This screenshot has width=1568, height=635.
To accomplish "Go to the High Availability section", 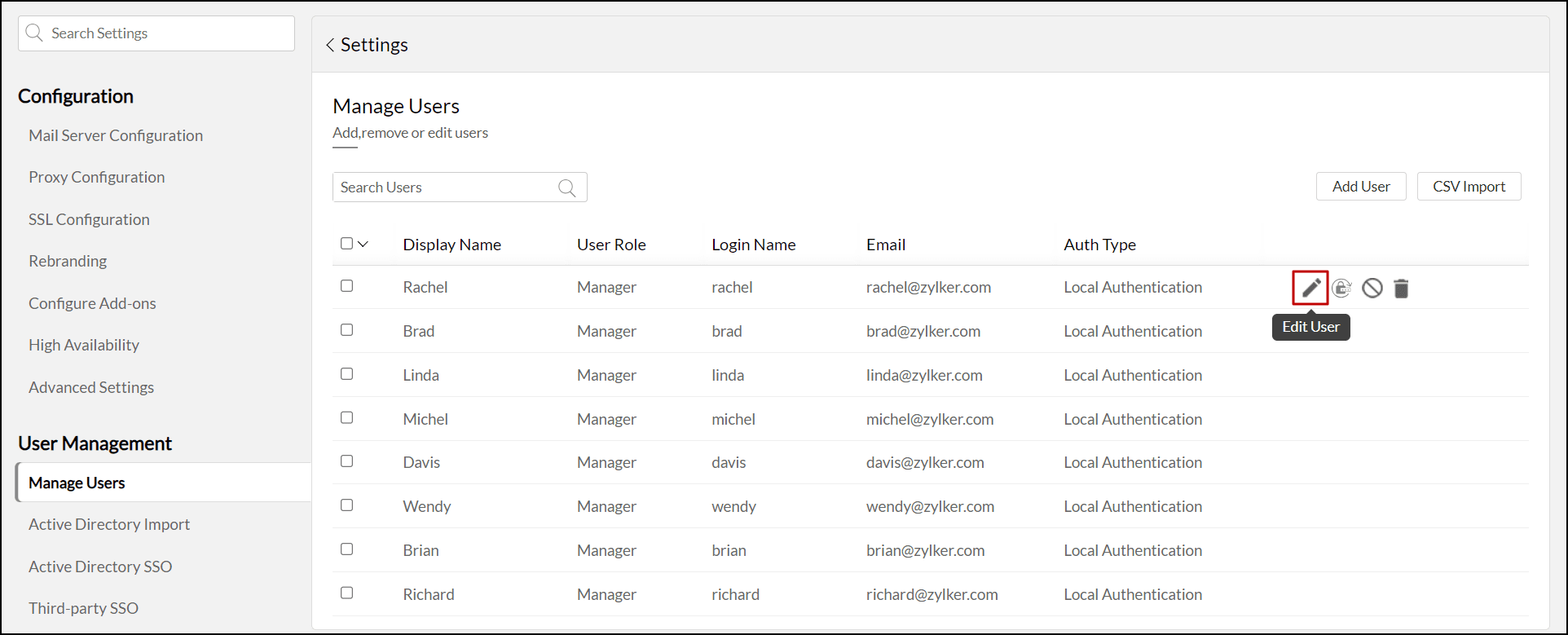I will 84,345.
